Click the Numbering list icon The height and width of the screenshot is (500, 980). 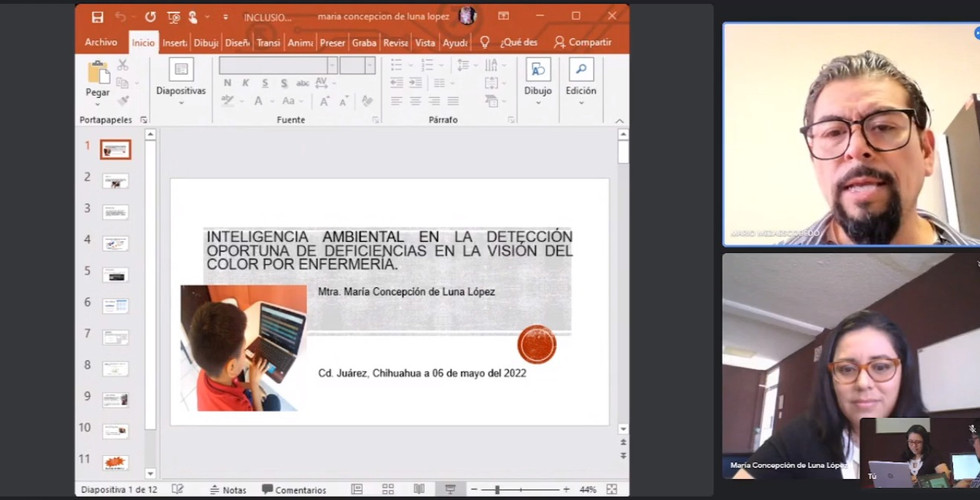tap(427, 64)
